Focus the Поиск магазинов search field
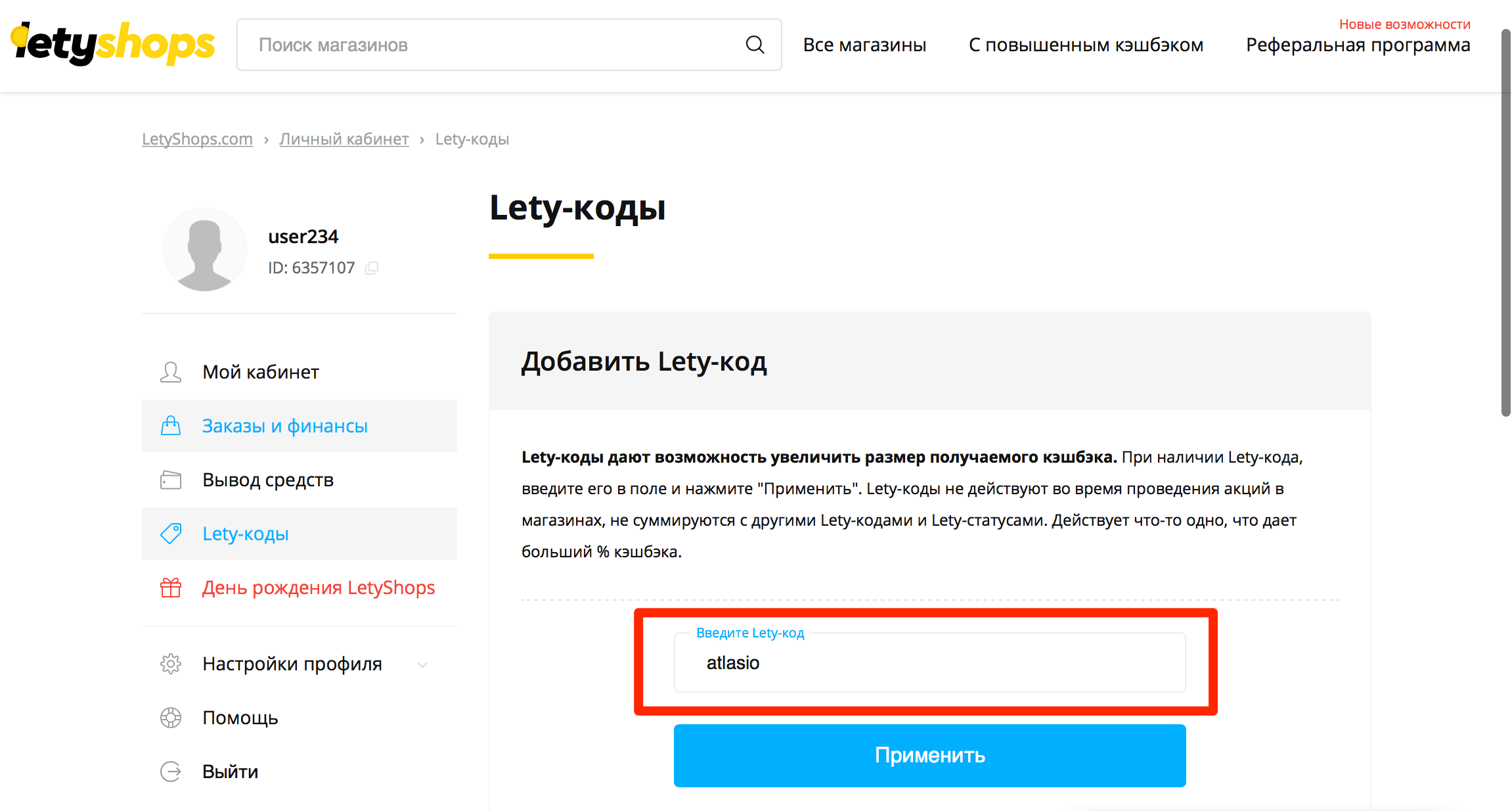This screenshot has width=1512, height=811. coord(493,45)
